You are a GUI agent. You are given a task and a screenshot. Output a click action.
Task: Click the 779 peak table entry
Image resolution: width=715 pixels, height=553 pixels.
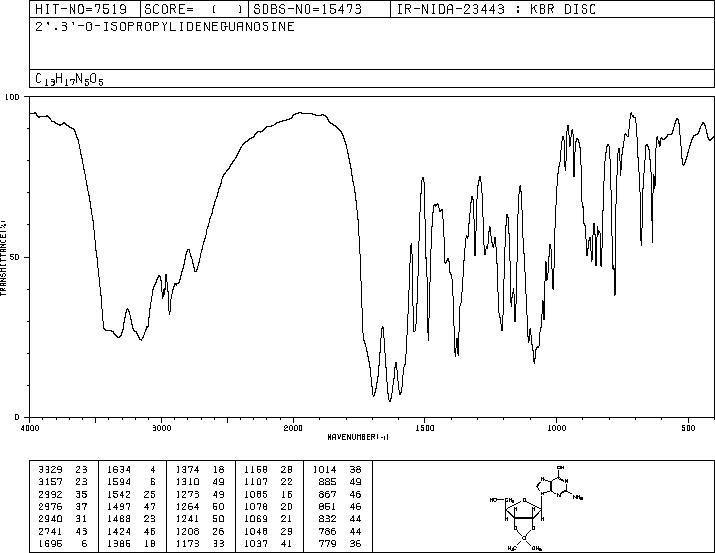point(327,543)
